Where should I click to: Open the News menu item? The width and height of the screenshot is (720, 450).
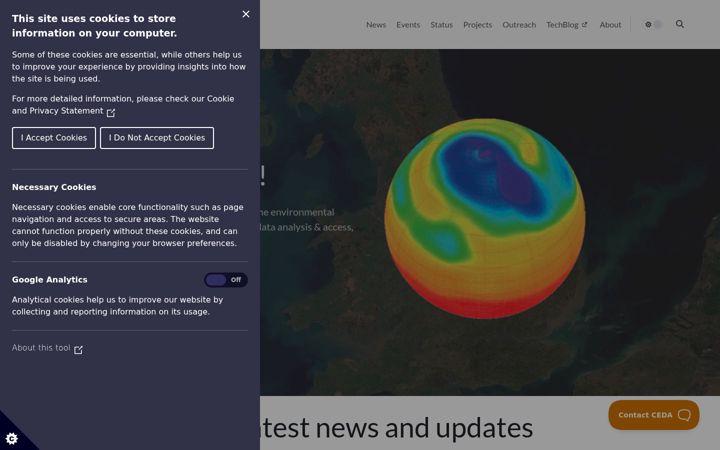[376, 25]
